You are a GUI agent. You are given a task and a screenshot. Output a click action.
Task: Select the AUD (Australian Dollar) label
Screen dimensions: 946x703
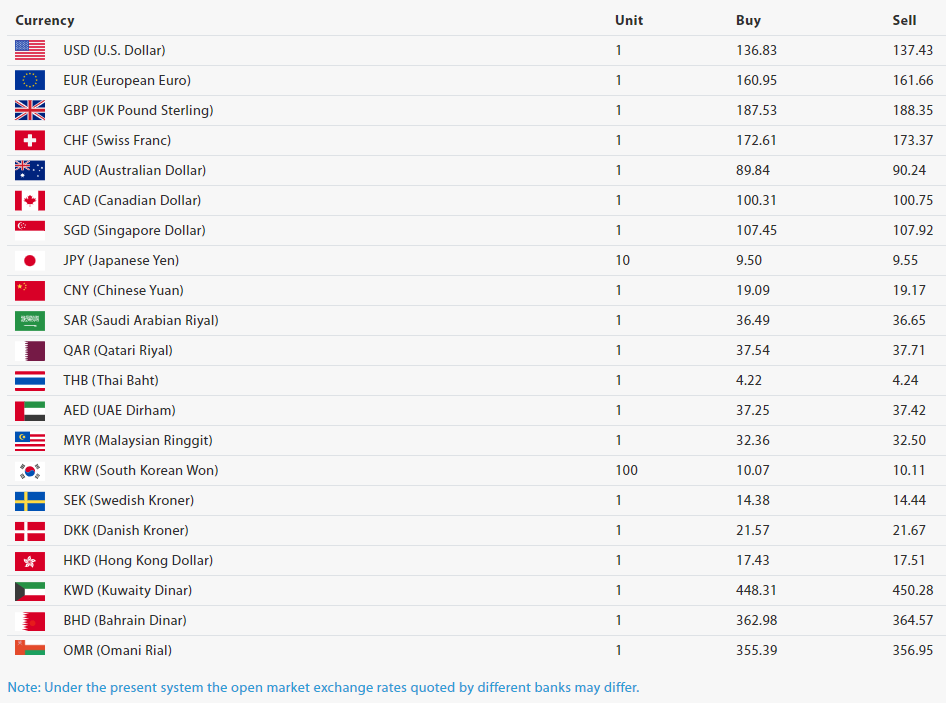tap(135, 170)
